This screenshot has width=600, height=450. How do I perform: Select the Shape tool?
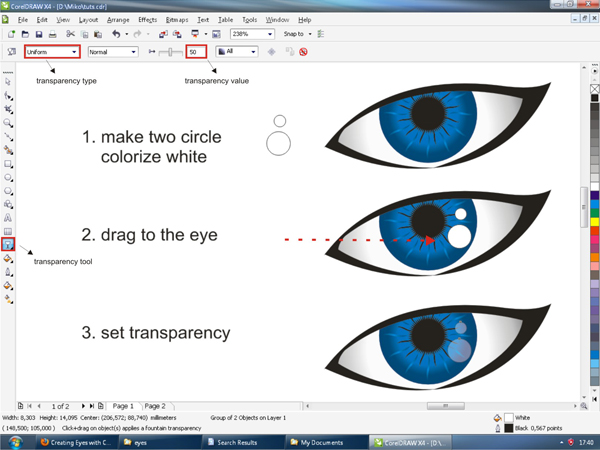click(8, 96)
